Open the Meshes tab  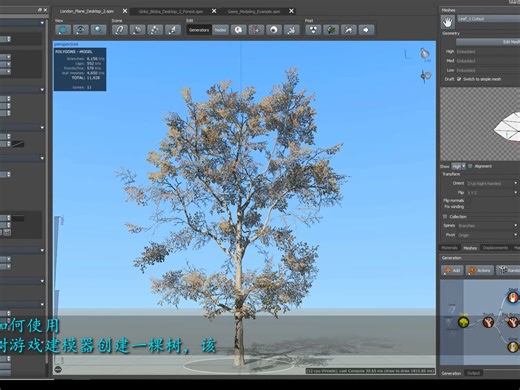pos(470,248)
